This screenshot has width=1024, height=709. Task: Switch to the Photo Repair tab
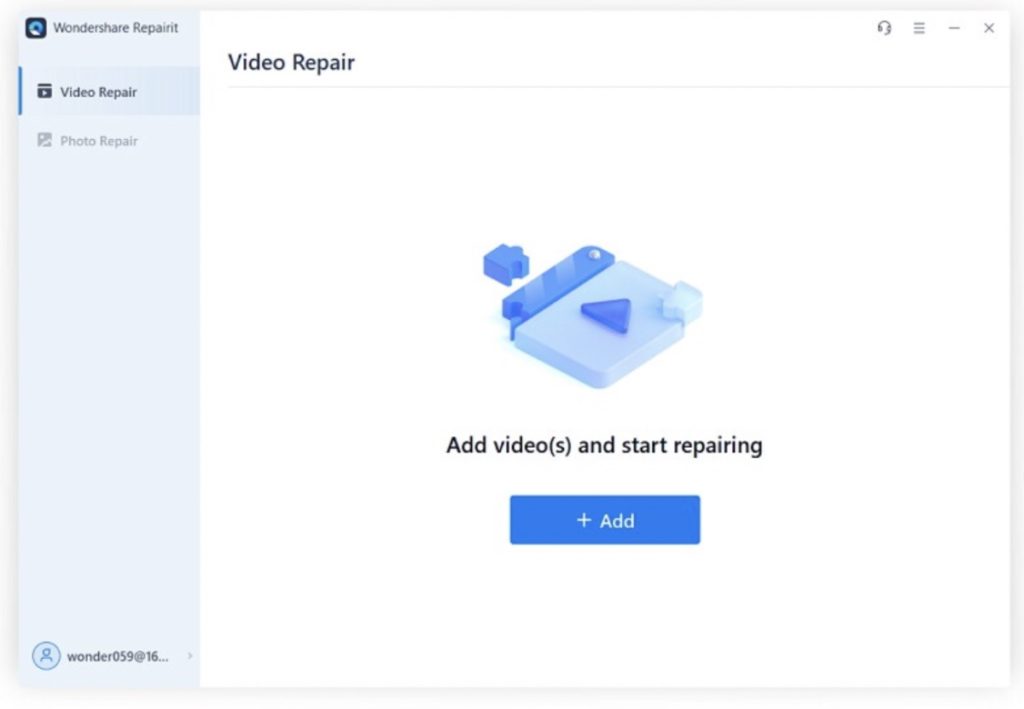click(x=110, y=140)
